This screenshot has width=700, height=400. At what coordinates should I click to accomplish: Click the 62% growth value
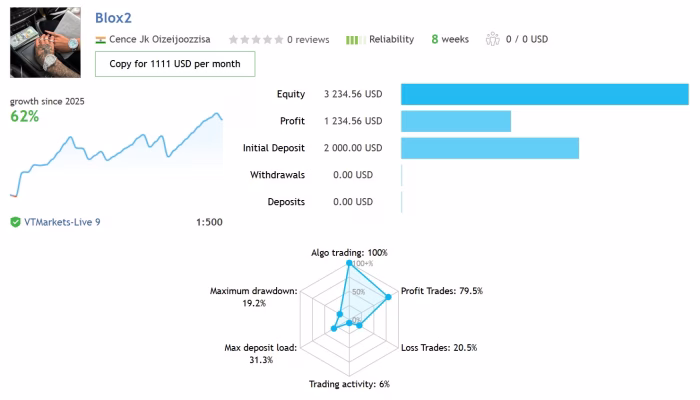point(25,117)
